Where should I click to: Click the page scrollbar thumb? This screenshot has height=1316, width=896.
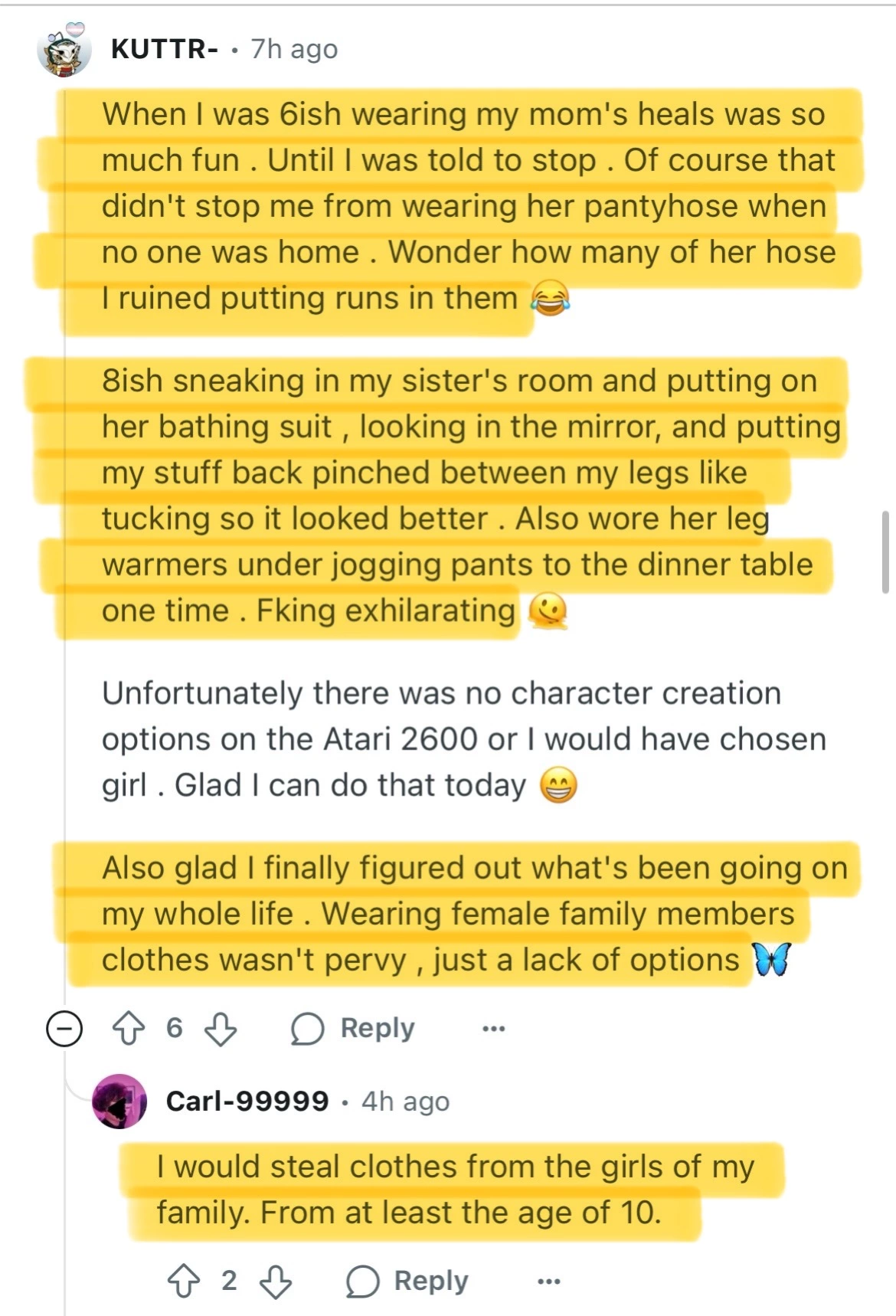click(x=885, y=552)
